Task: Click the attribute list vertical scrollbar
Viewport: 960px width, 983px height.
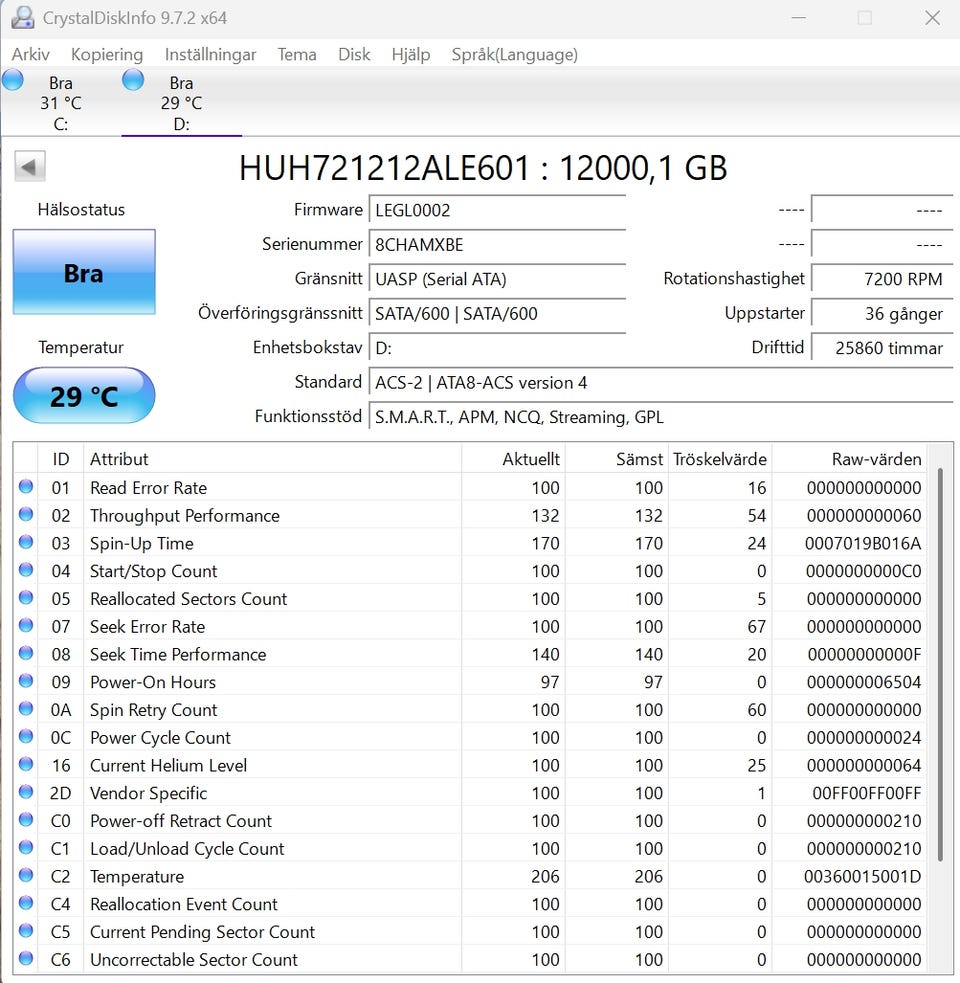Action: click(x=940, y=665)
